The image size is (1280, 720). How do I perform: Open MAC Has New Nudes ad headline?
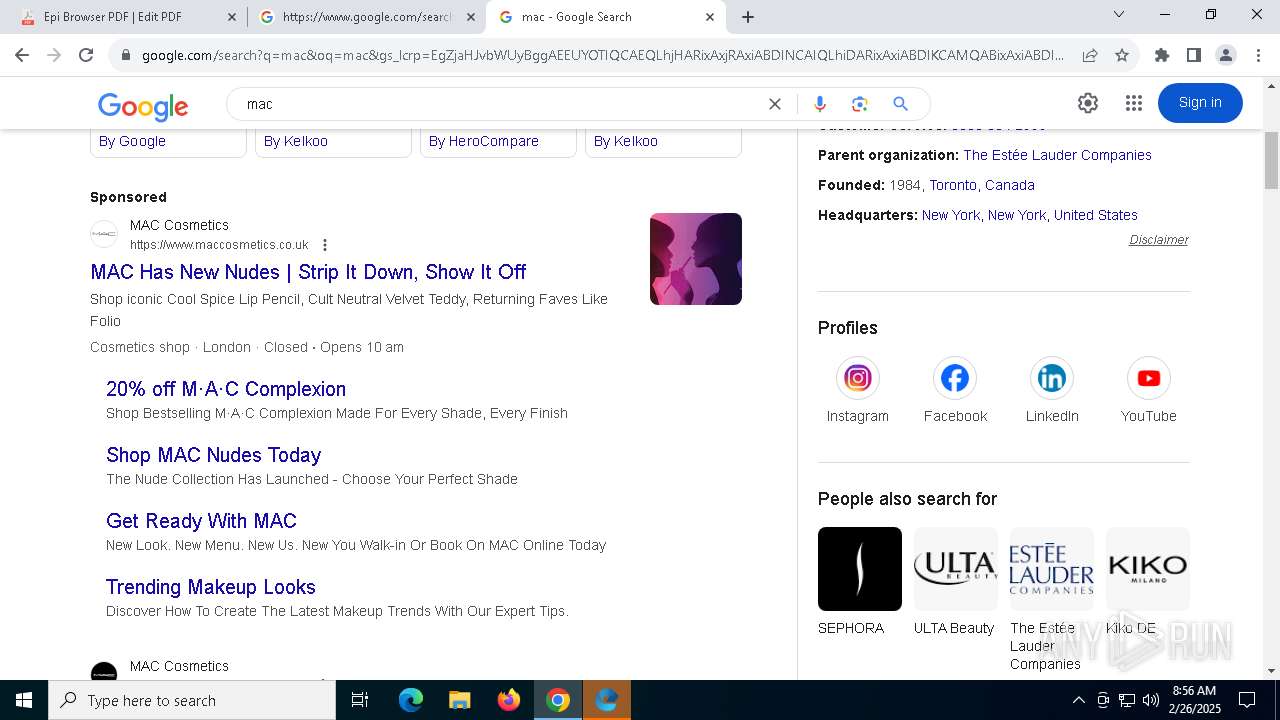(x=308, y=272)
